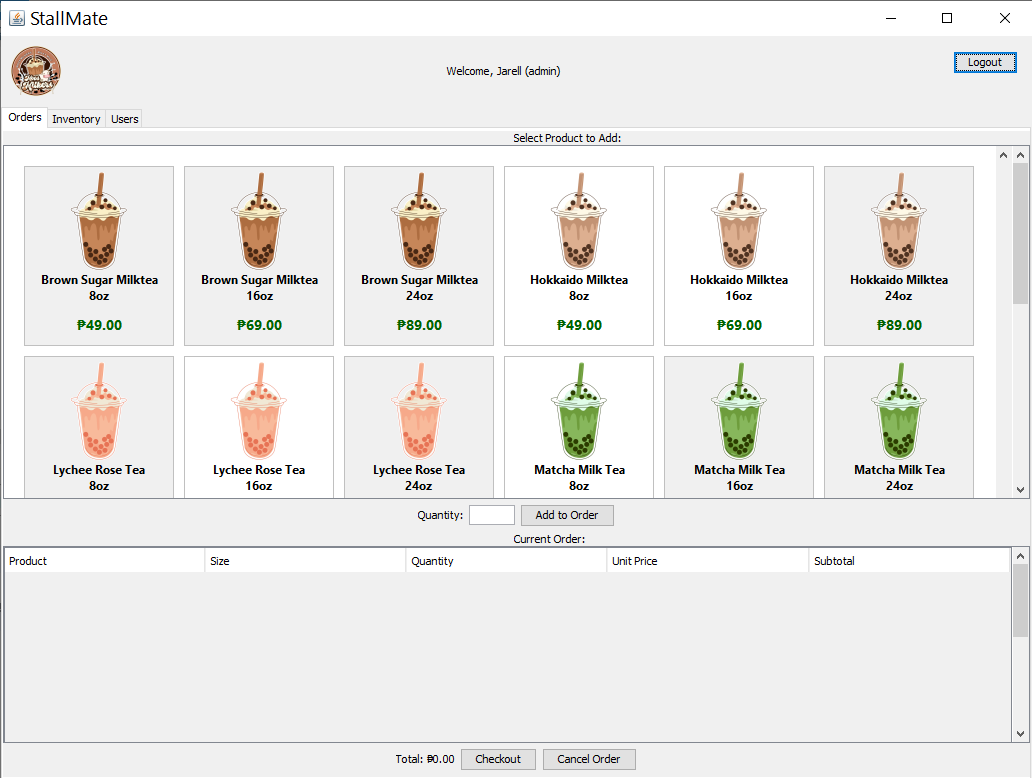
Task: Maximize the StallMate window
Action: click(x=946, y=18)
